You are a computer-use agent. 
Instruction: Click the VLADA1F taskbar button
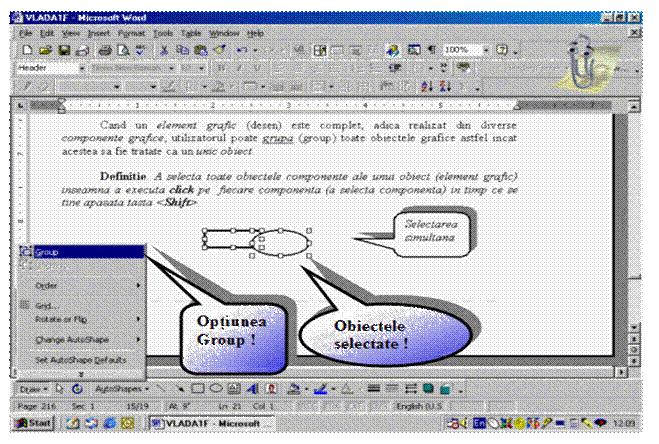click(x=205, y=423)
